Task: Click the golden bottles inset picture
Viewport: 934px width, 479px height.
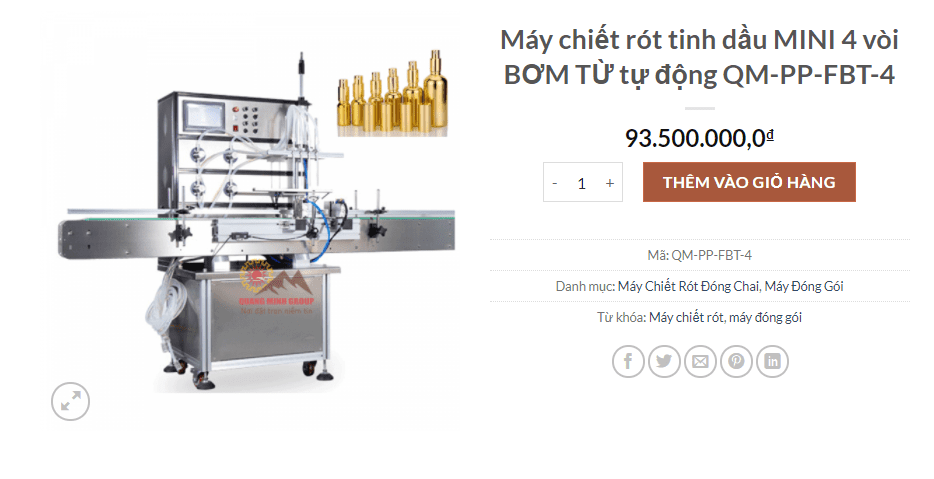Action: (x=393, y=94)
